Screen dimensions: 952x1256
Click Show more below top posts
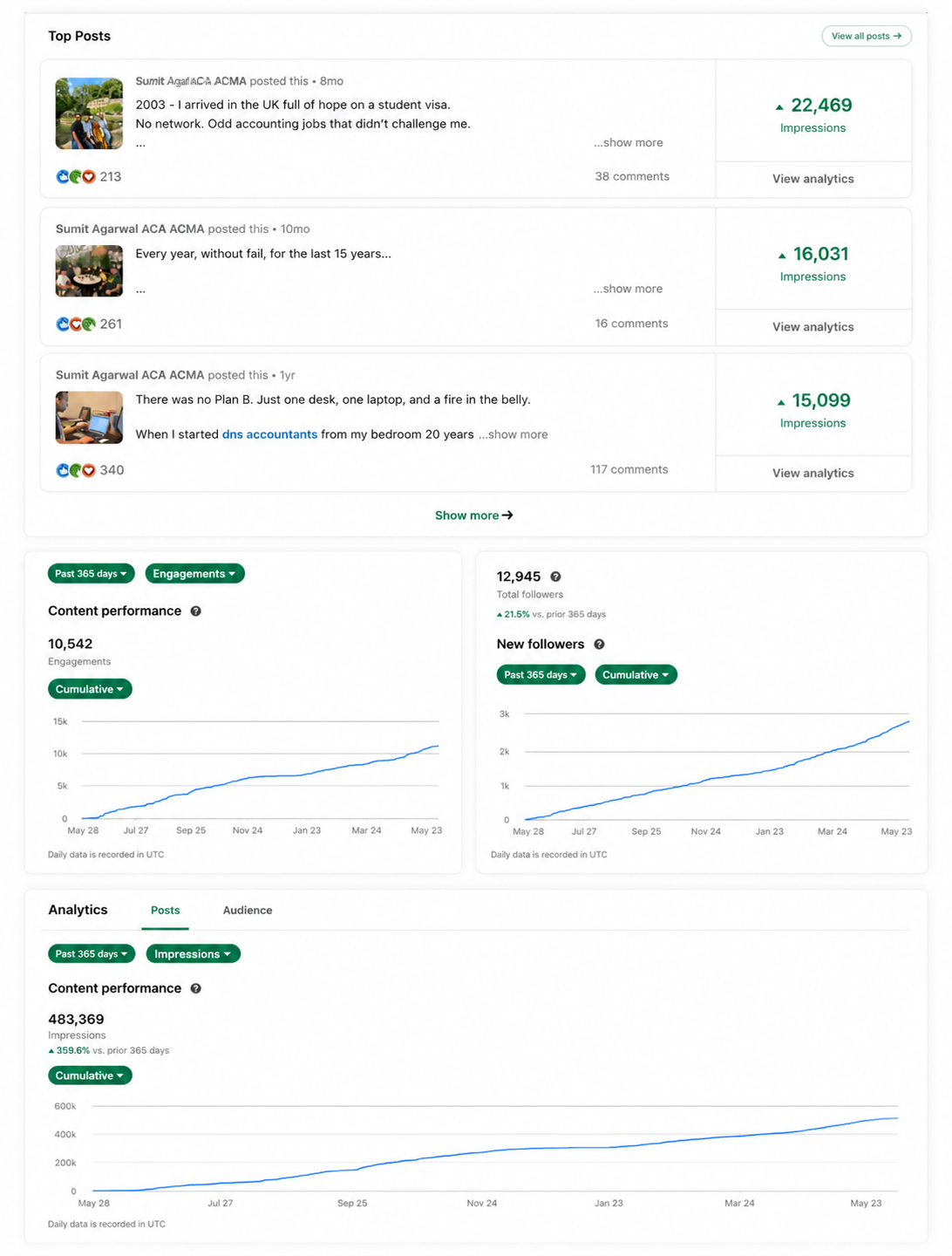tap(474, 515)
